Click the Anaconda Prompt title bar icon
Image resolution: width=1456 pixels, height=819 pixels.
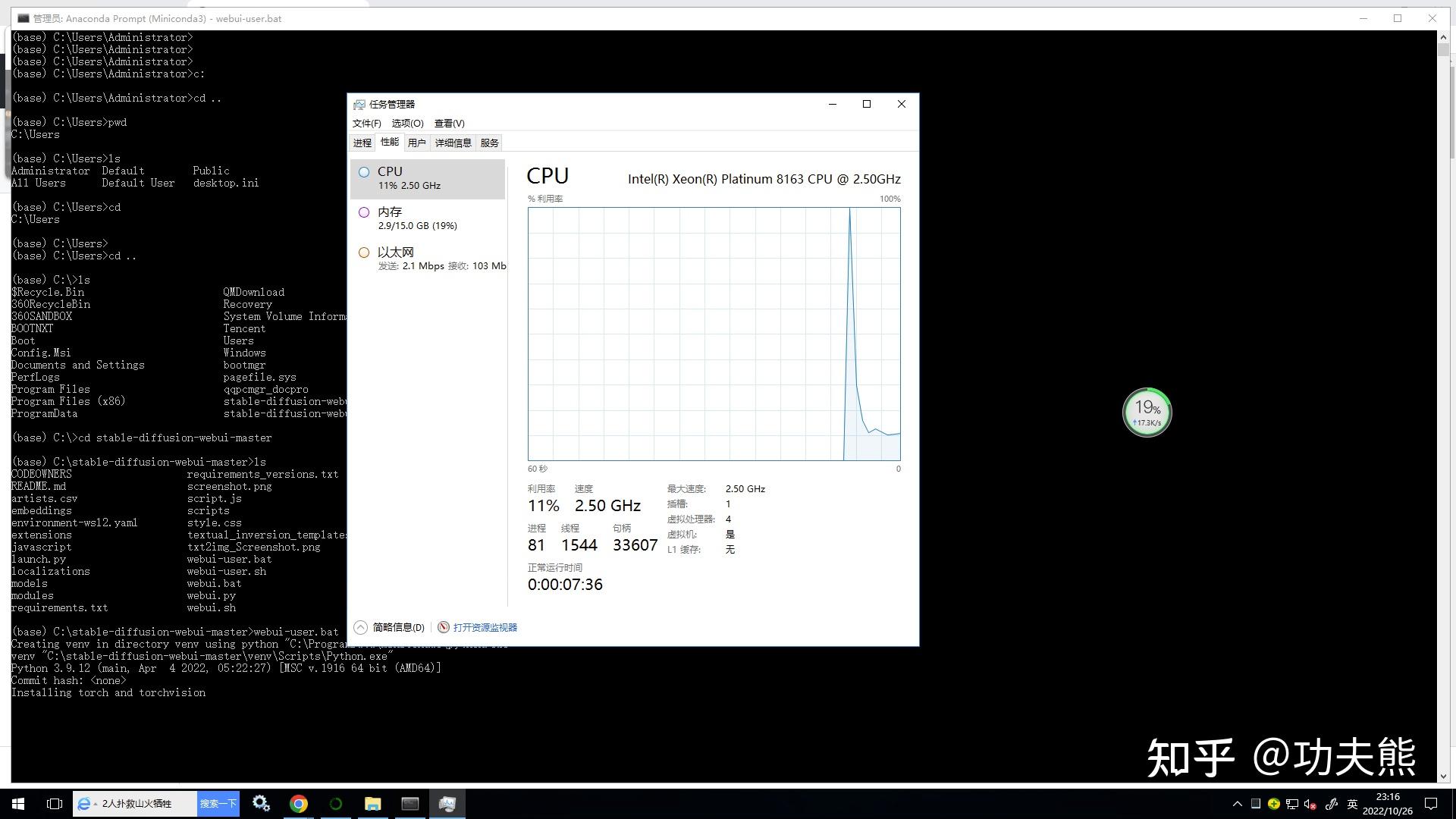pos(24,18)
